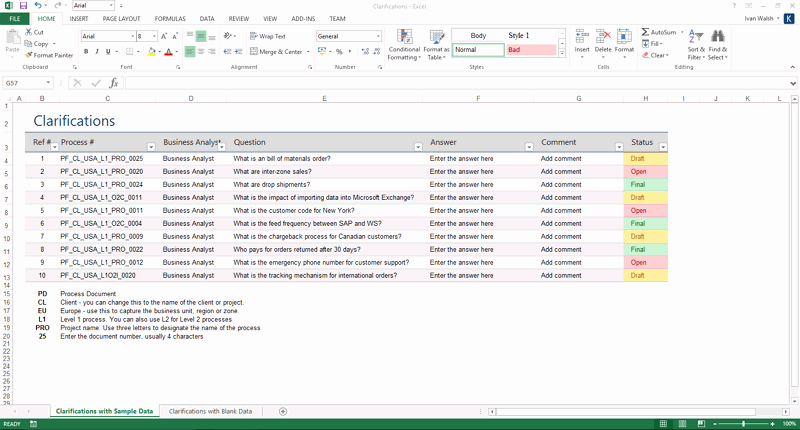Click the Borders icon
The image size is (800, 430).
[x=130, y=52]
